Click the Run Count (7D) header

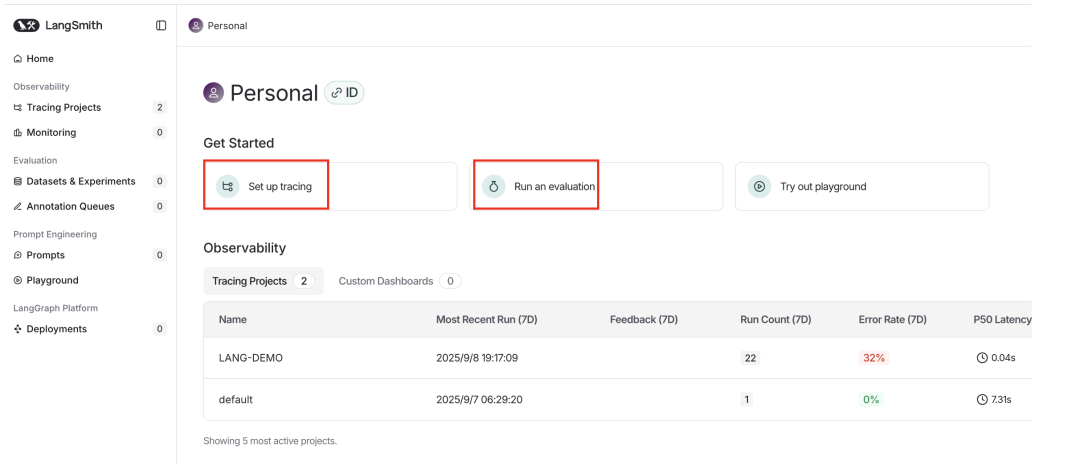(776, 320)
